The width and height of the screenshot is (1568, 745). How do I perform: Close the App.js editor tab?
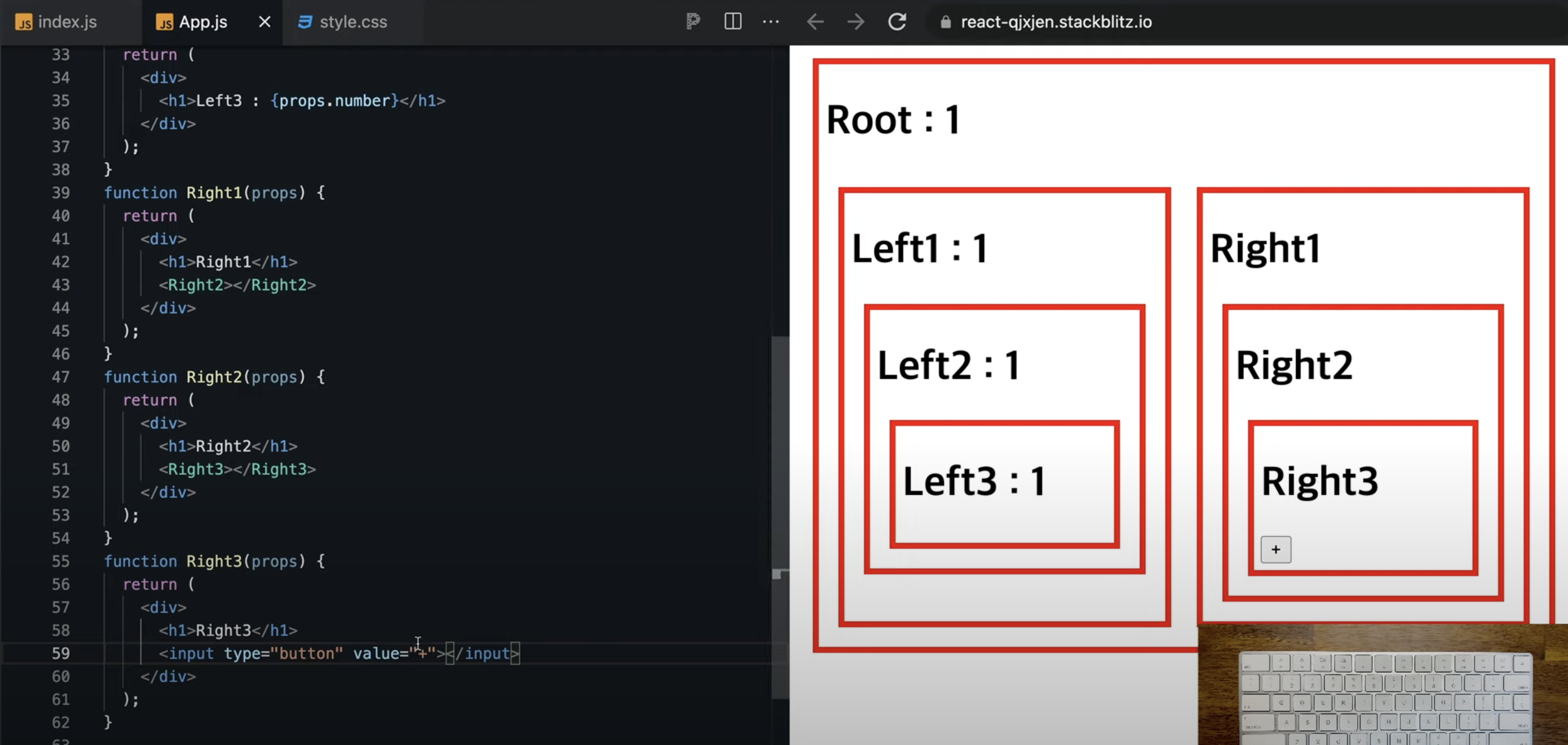[x=264, y=22]
